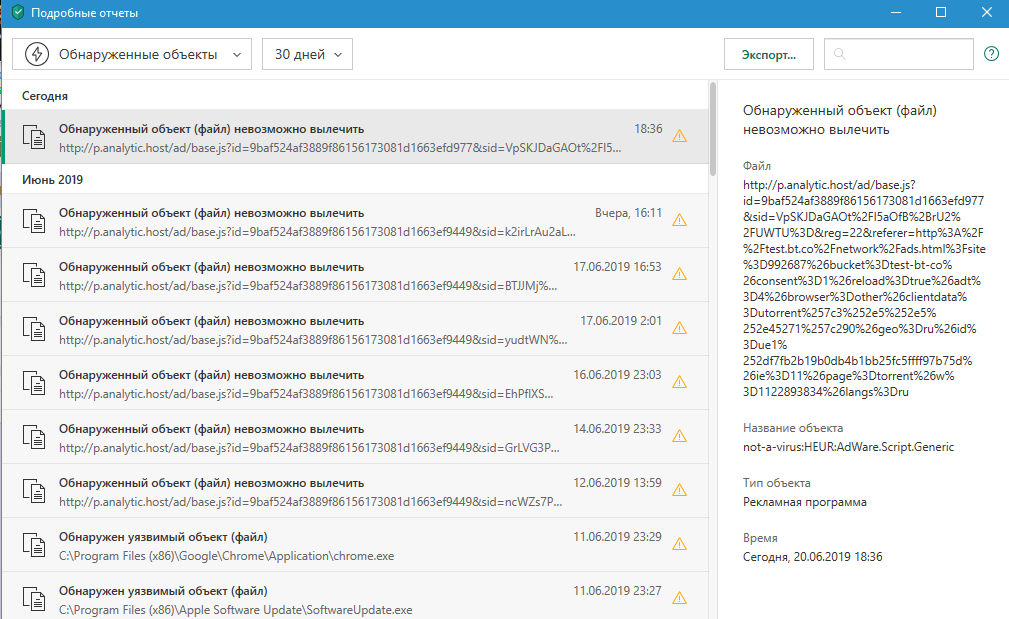Open the Обнаруженные объекты report type dropdown
The height and width of the screenshot is (619, 1009).
pyautogui.click(x=132, y=54)
